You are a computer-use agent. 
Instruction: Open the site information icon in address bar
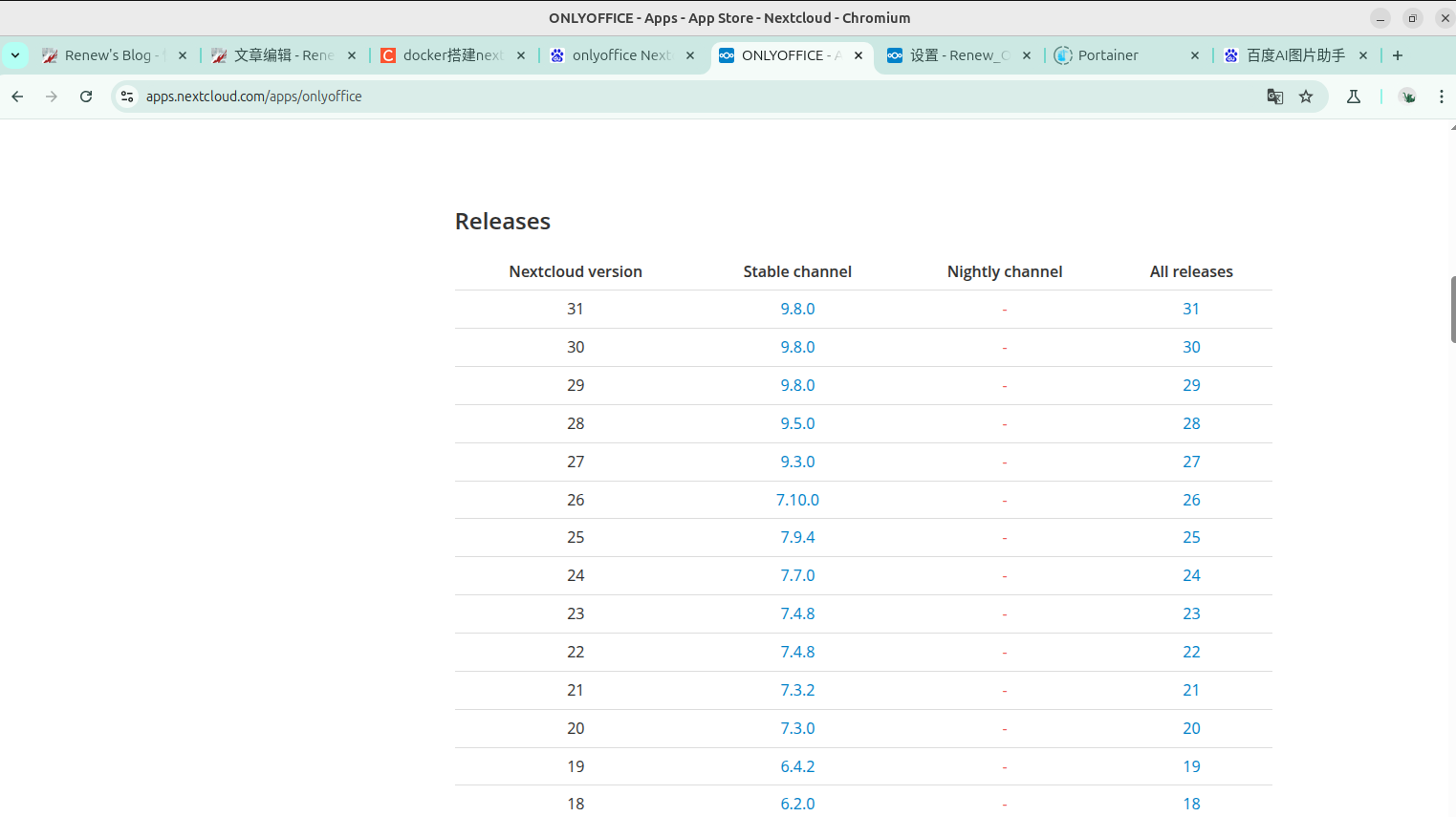[x=127, y=97]
